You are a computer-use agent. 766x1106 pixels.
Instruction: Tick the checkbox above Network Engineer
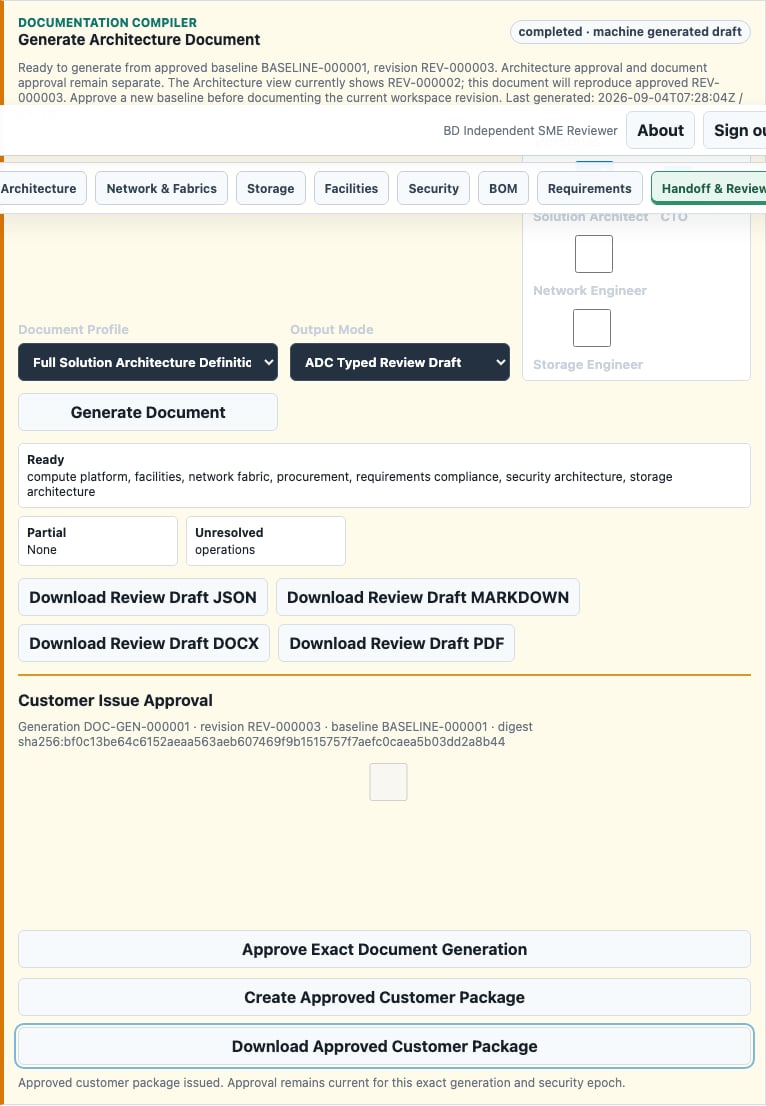pos(594,254)
